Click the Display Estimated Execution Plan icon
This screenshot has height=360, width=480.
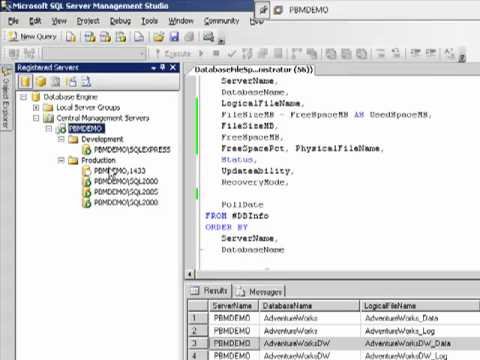pos(247,53)
